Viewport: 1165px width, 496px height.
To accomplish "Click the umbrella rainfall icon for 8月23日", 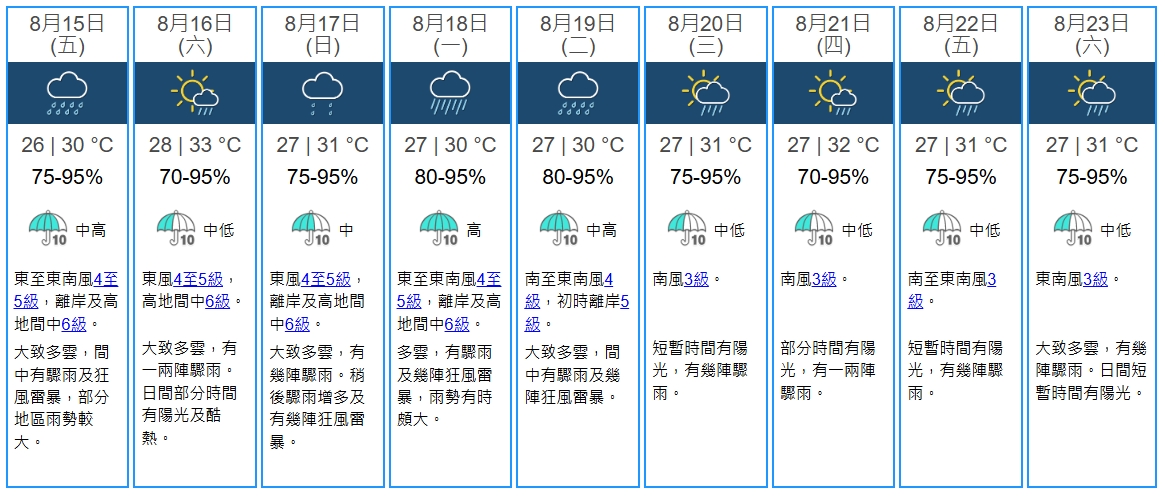I will coord(1072,229).
